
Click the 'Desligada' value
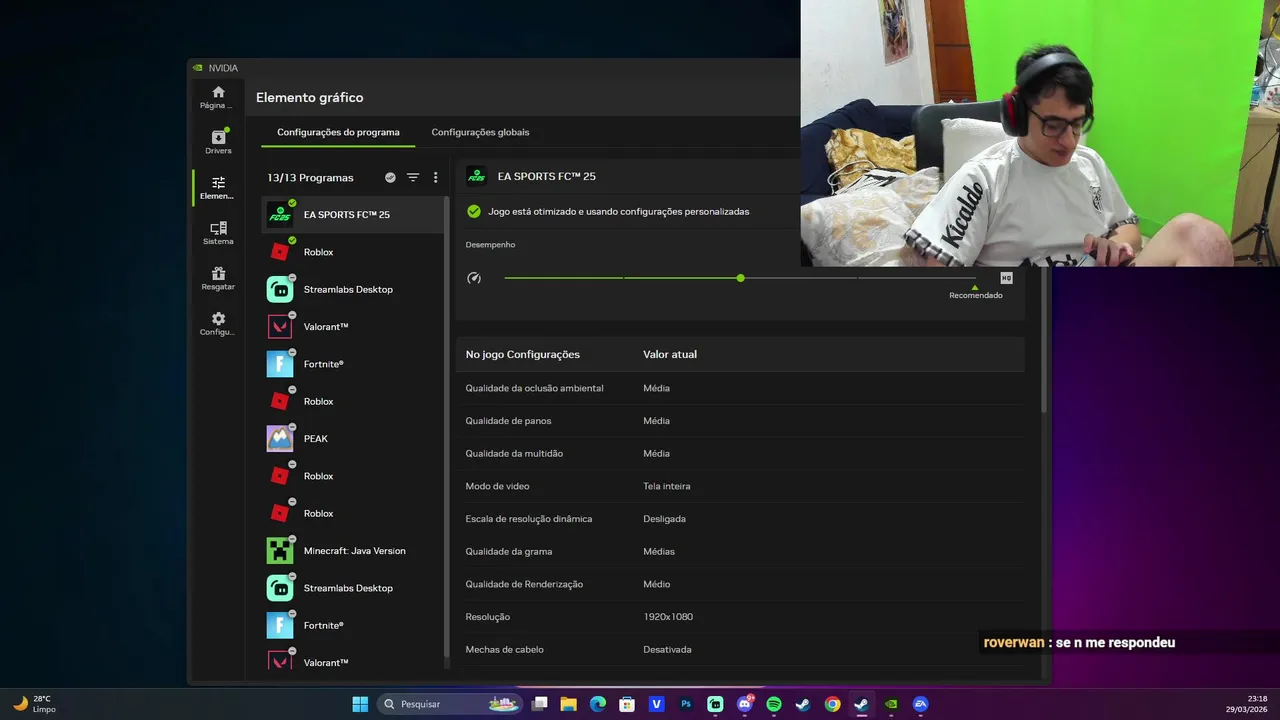664,519
